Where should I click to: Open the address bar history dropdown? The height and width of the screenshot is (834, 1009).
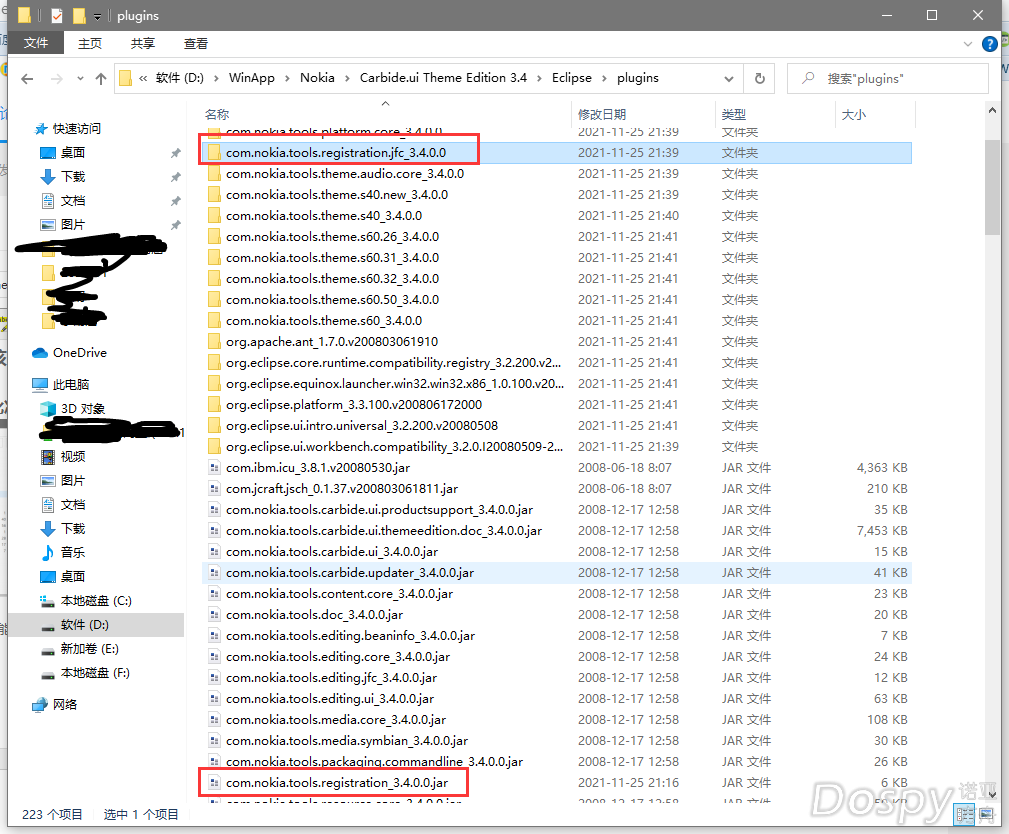(728, 79)
